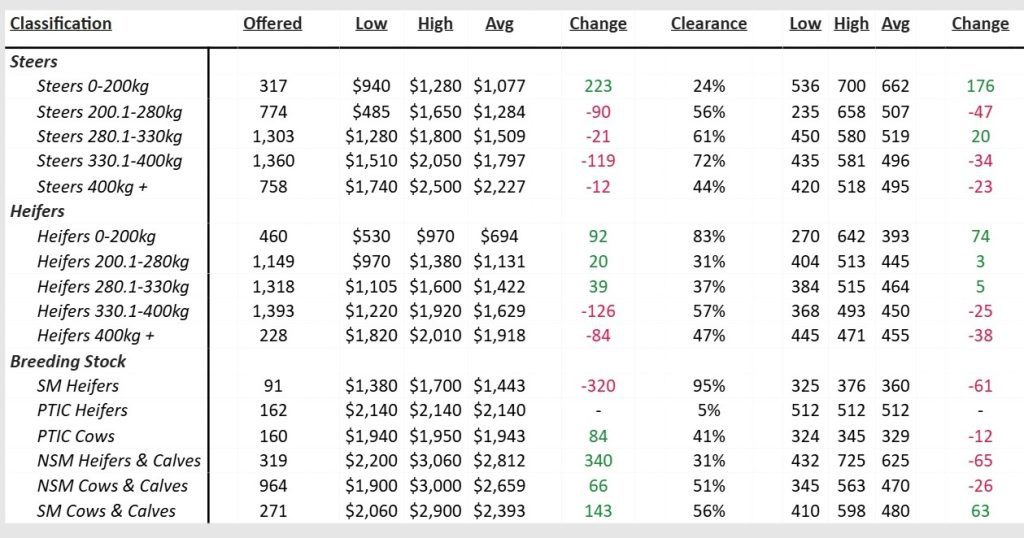Select the PTIC Cows row label
The image size is (1024, 538).
point(76,436)
